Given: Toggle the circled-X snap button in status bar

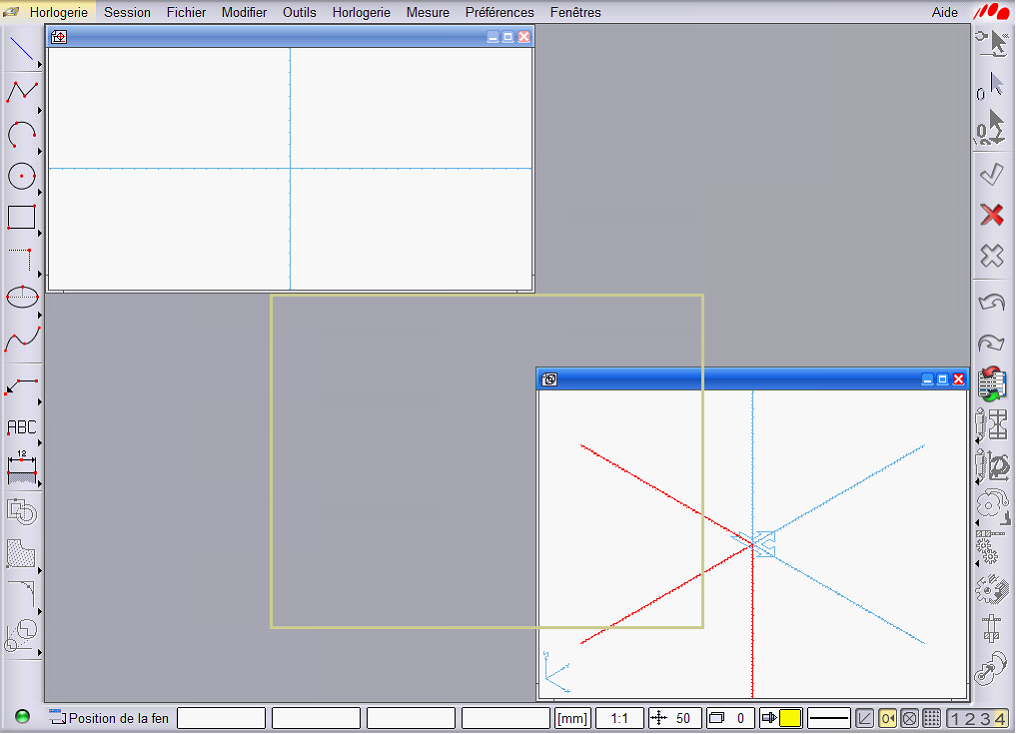Looking at the screenshot, I should (909, 718).
